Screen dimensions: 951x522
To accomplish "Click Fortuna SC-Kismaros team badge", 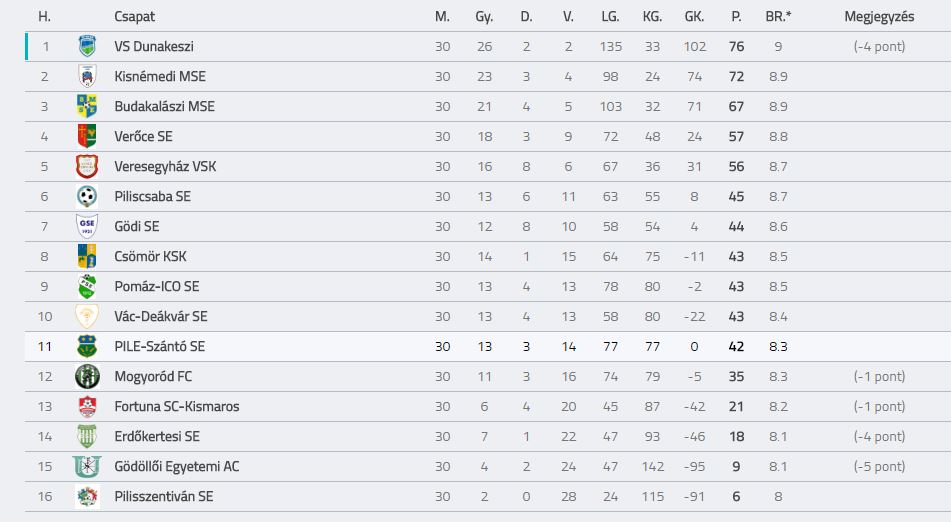I will coord(87,406).
